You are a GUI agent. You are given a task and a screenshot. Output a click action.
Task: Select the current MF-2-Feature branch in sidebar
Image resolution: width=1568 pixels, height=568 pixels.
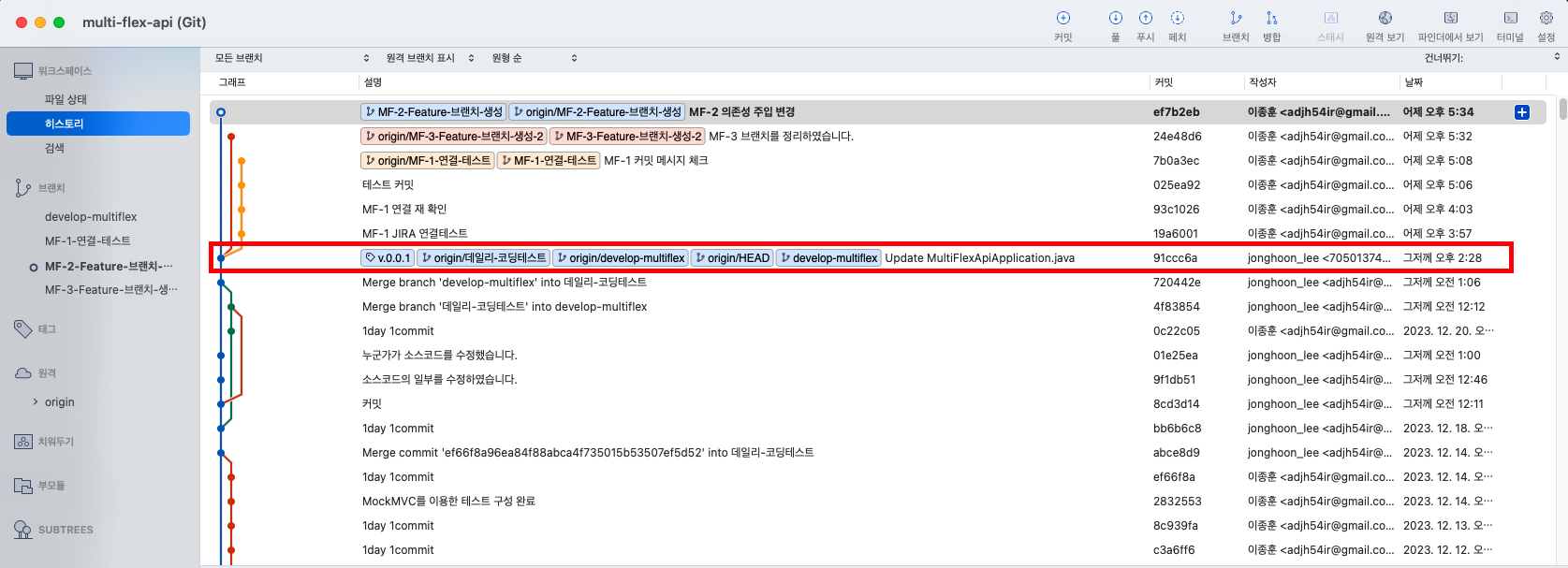pos(108,266)
